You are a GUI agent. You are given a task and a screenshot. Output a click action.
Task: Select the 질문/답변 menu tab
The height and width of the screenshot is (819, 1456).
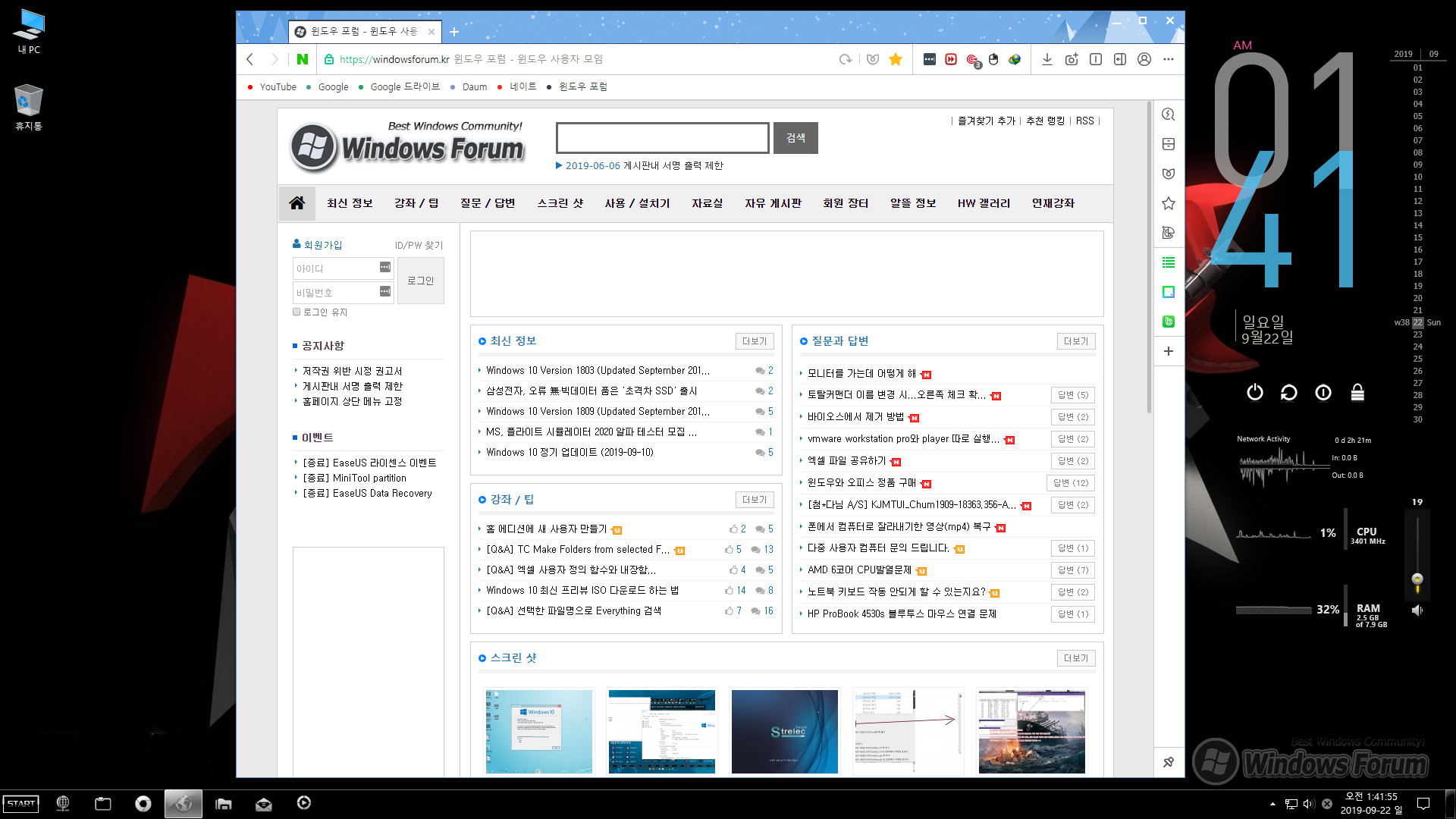[x=487, y=203]
